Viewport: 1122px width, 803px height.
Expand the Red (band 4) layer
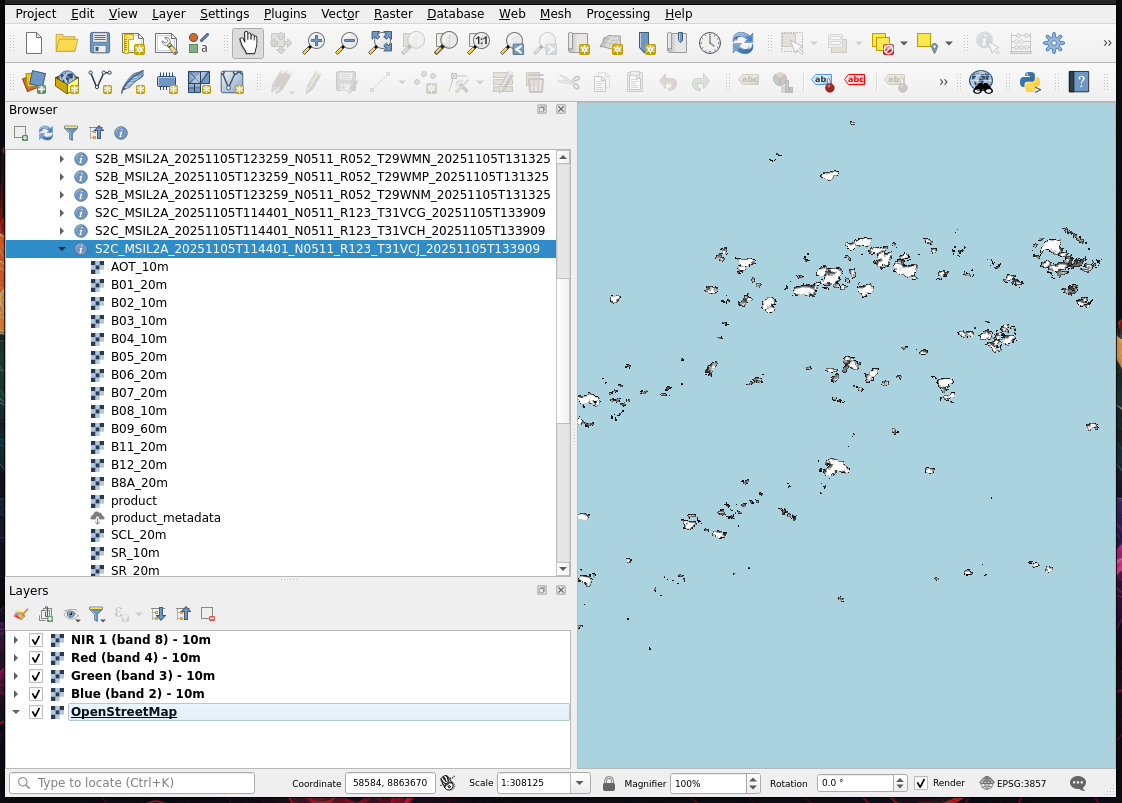pos(16,658)
